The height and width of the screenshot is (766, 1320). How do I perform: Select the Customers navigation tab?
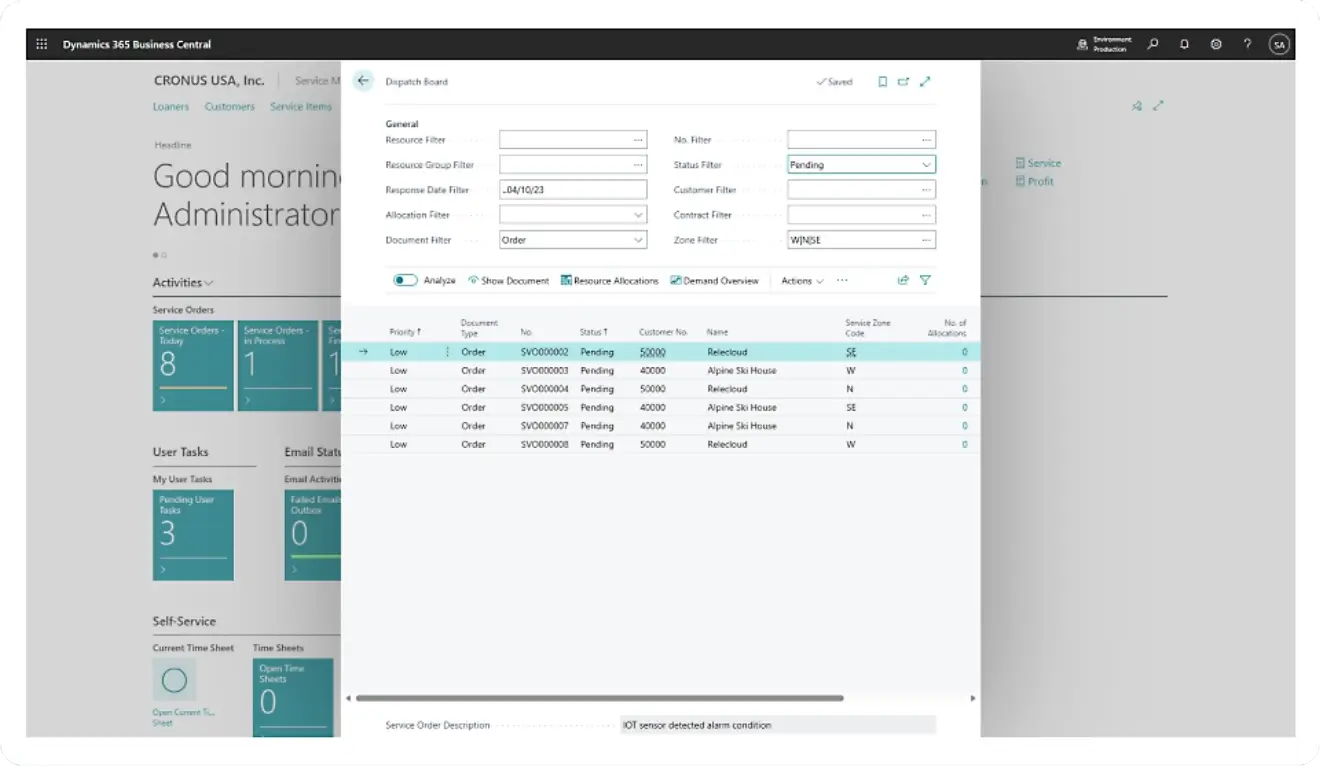tap(229, 106)
